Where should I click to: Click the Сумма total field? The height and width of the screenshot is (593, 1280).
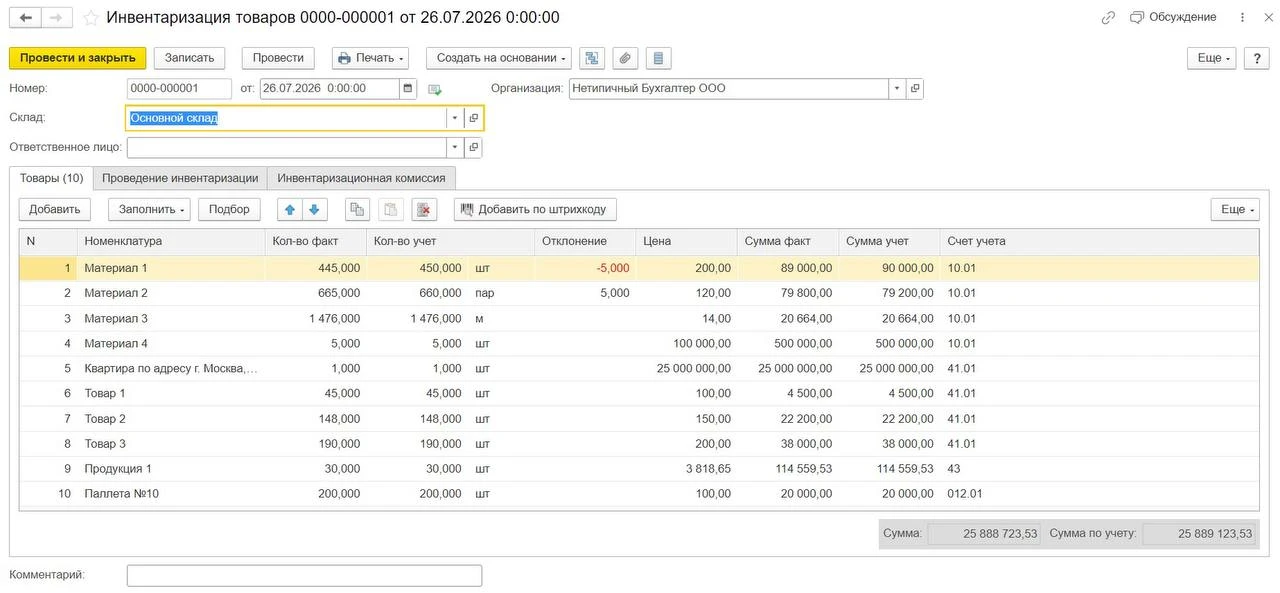984,533
